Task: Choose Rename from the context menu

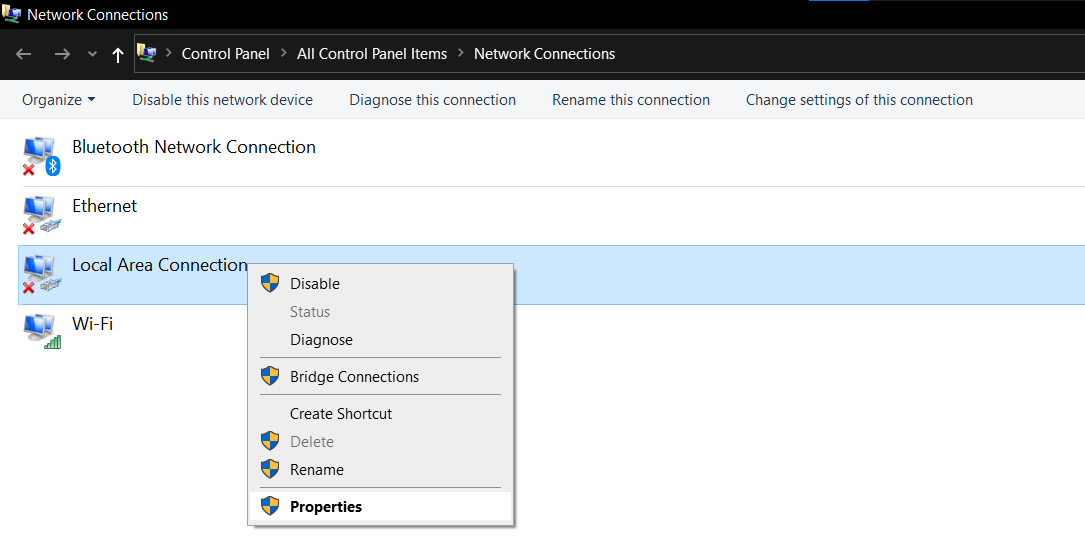Action: (x=381, y=469)
